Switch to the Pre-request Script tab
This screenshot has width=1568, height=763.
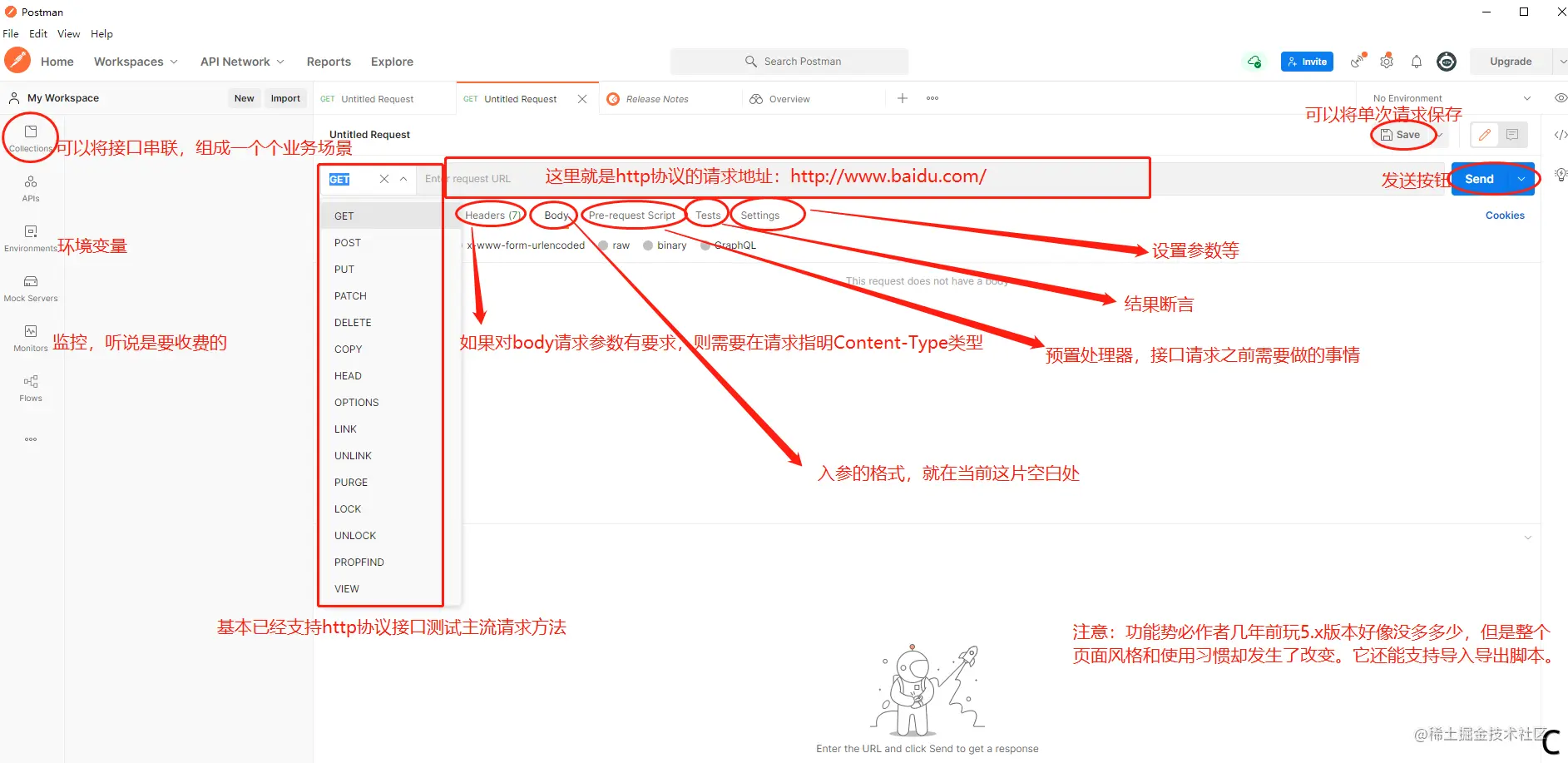(631, 216)
